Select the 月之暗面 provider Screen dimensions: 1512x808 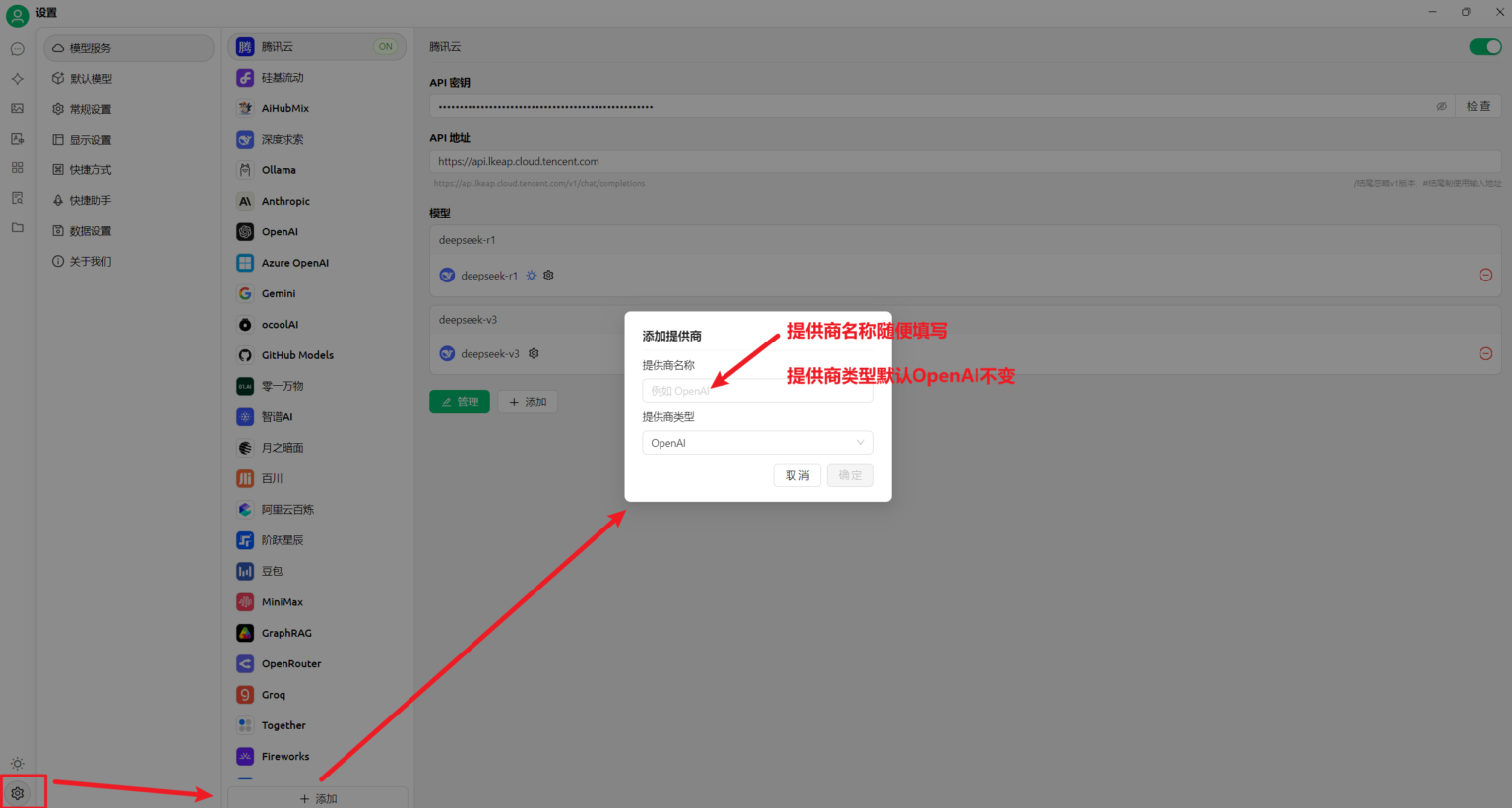317,448
